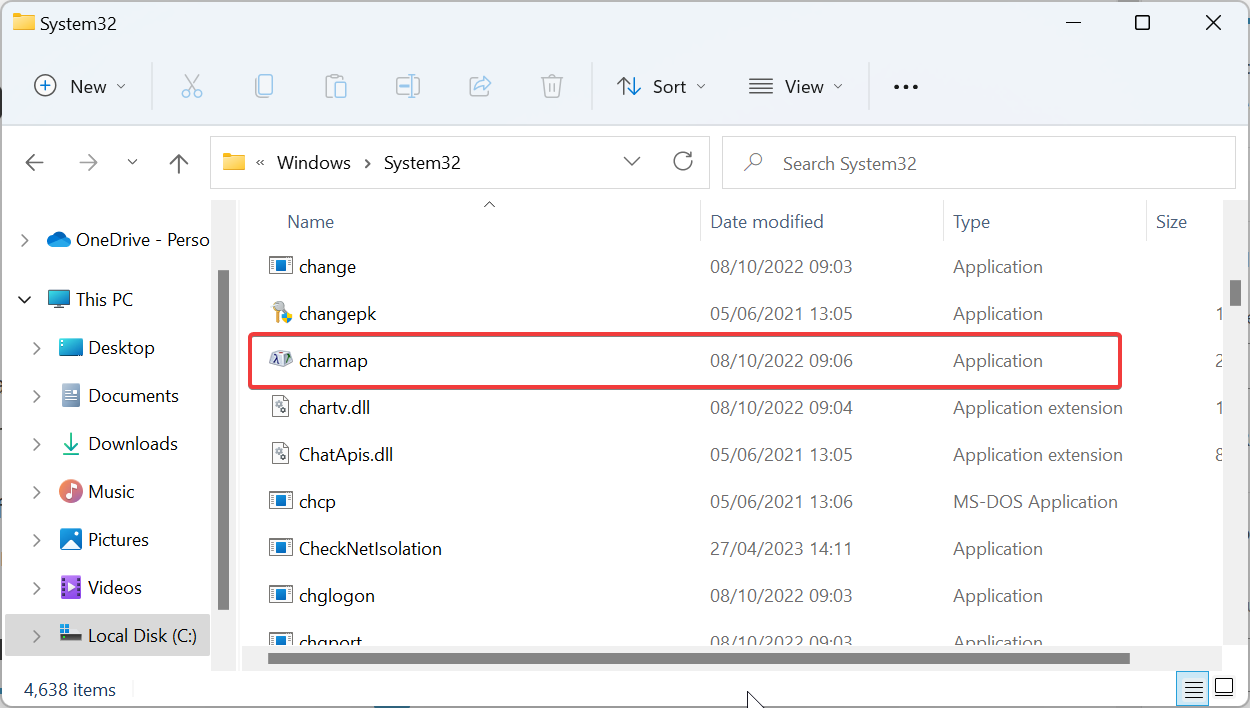Click the vertical scrollbar of the file list
Screen dimensions: 1250x708
click(x=1235, y=292)
